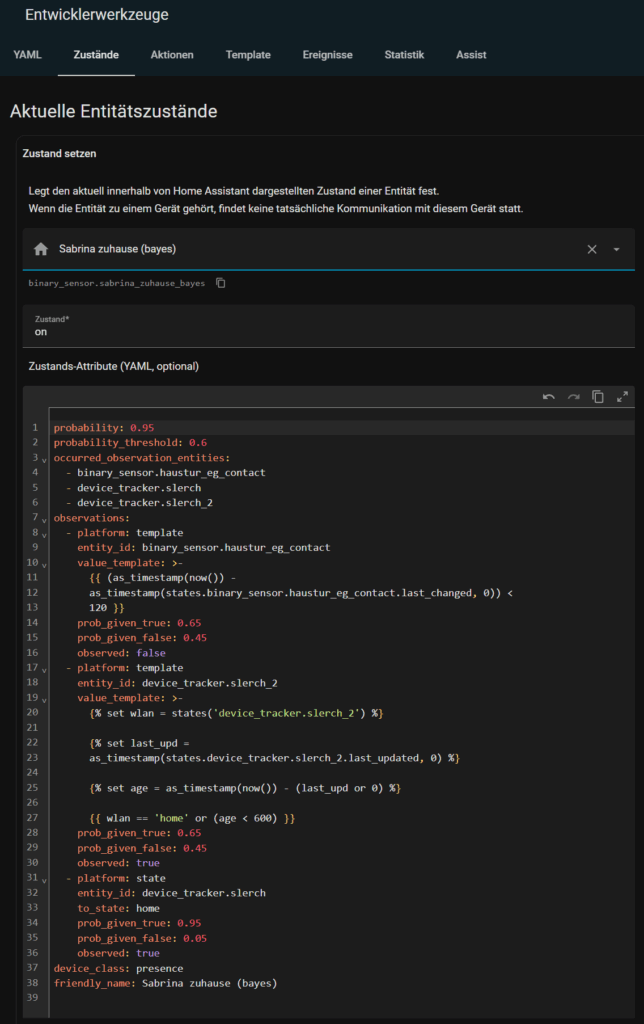Click the home icon in entity picker
Screen dimensions: 644x1024
pos(41,249)
